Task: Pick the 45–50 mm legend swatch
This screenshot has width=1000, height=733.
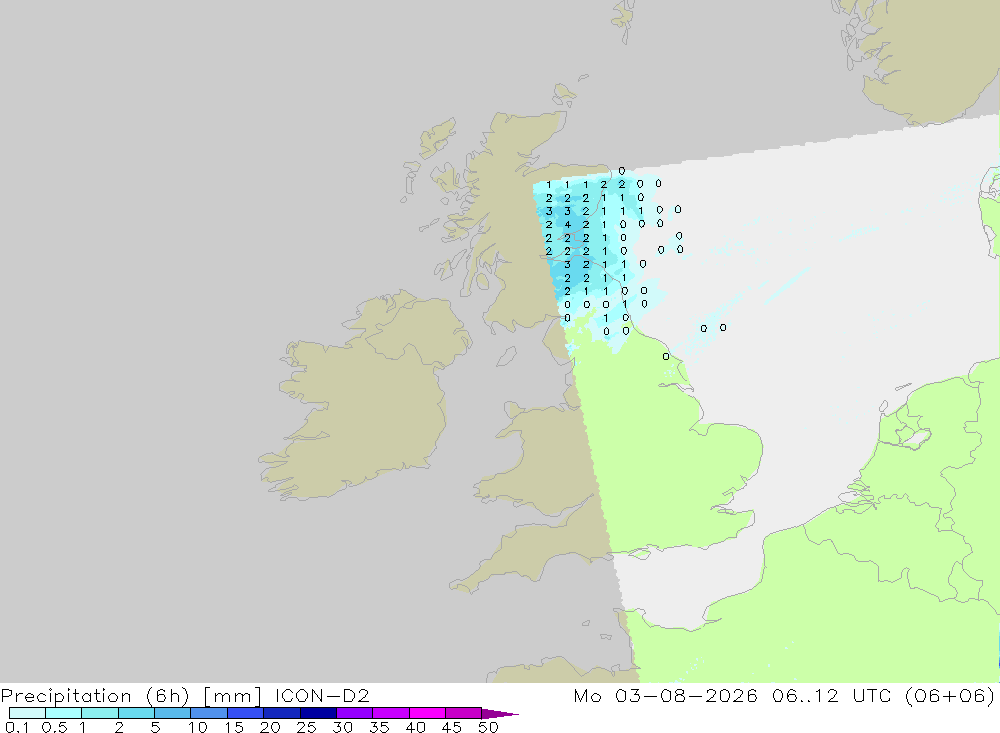Action: tap(464, 713)
